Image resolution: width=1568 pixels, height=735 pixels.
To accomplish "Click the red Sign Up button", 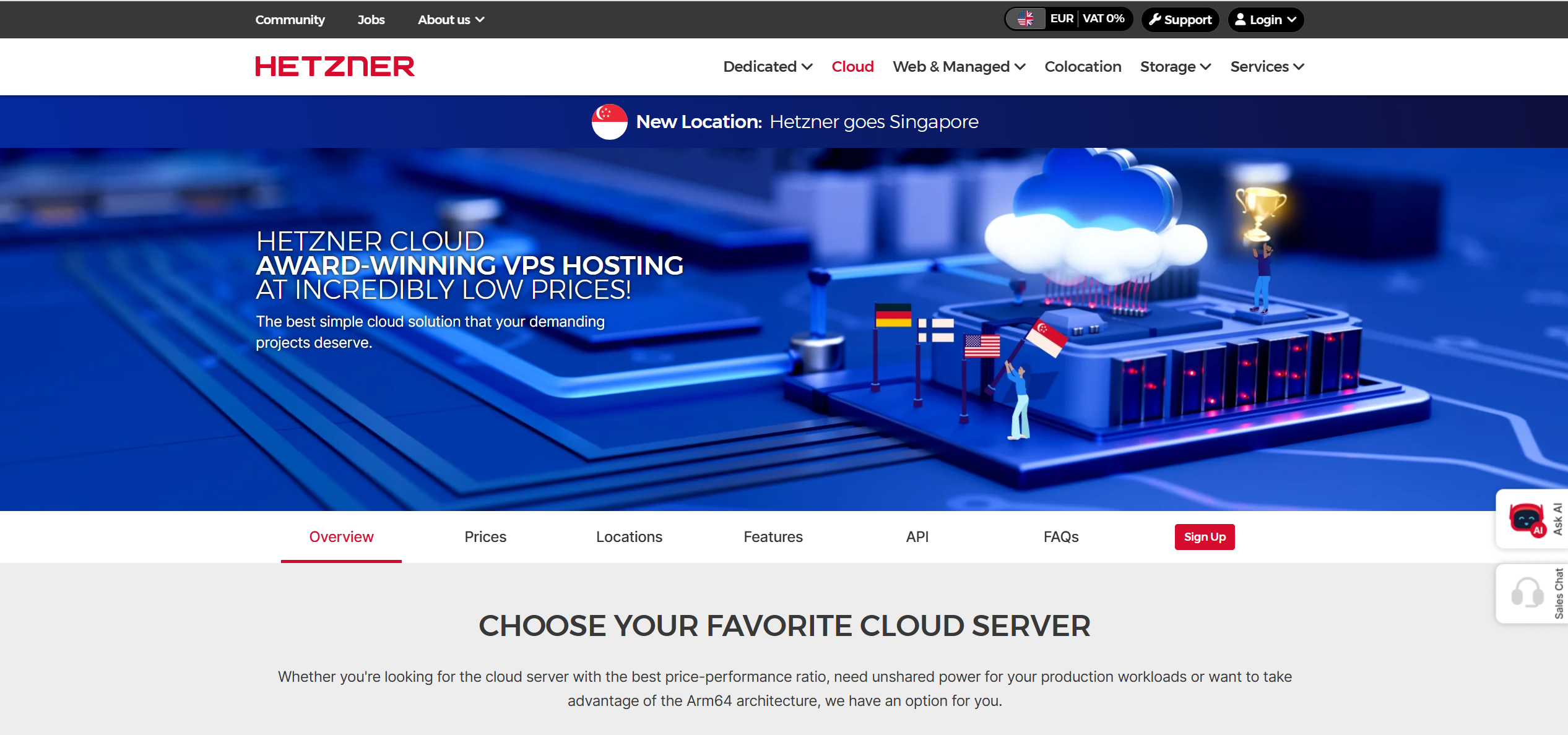I will click(1205, 536).
